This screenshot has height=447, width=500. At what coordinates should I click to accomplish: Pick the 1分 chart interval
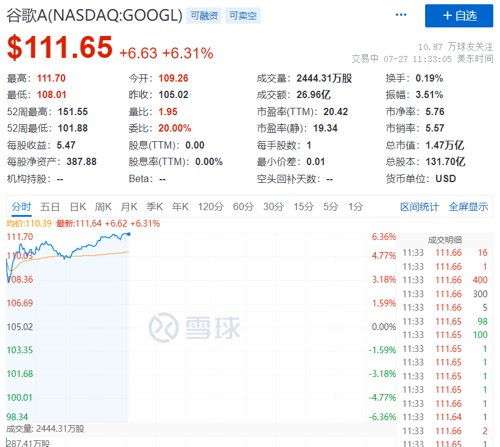click(355, 207)
